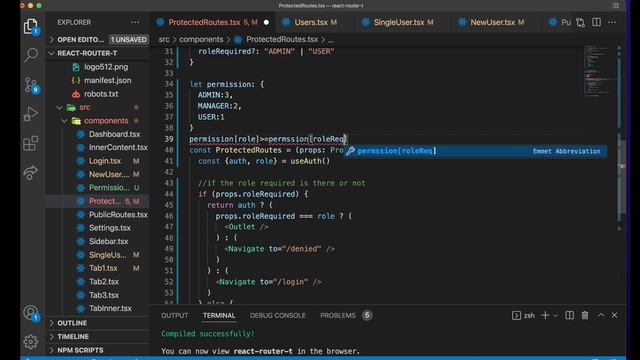The image size is (640, 360).
Task: Split the editor to the right
Action: pos(596,22)
